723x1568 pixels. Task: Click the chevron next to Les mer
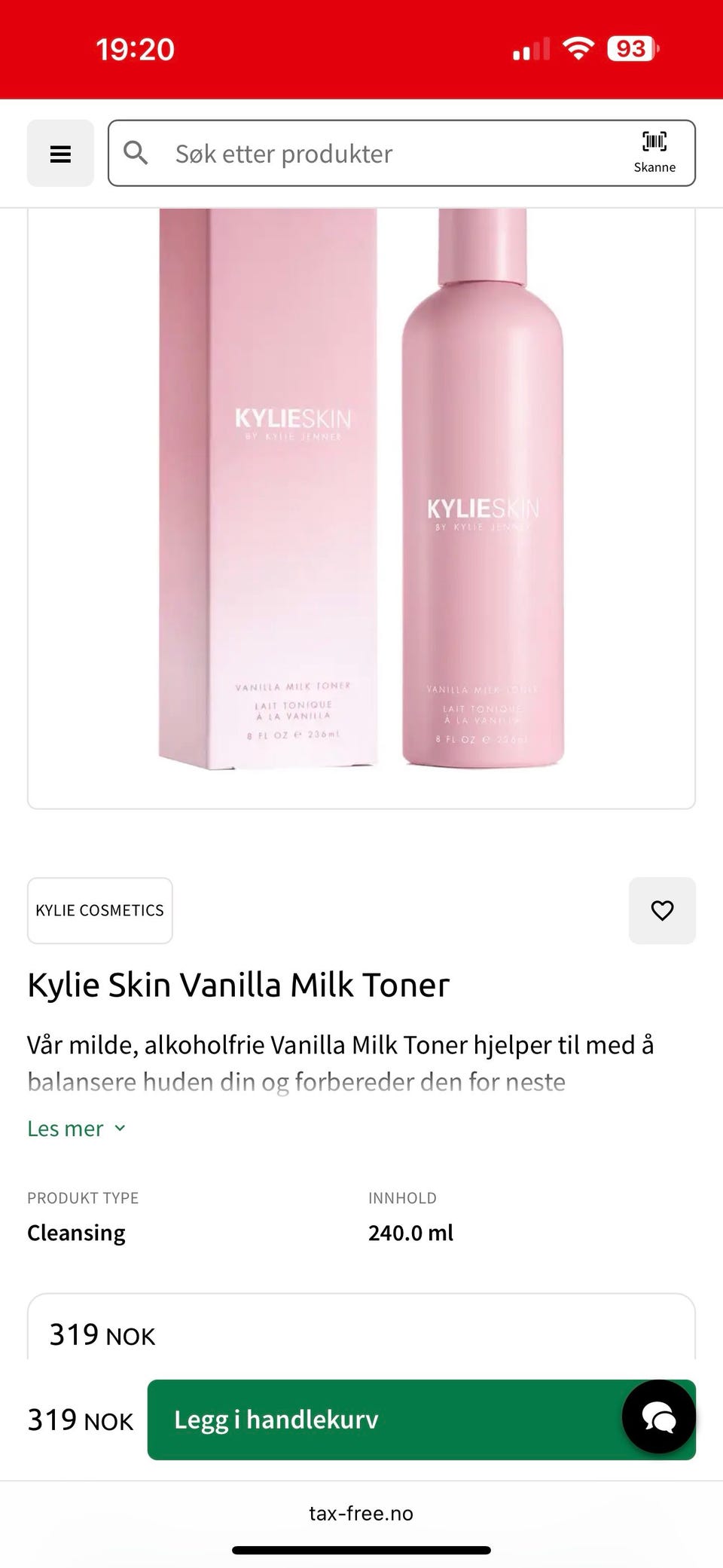tap(120, 1128)
